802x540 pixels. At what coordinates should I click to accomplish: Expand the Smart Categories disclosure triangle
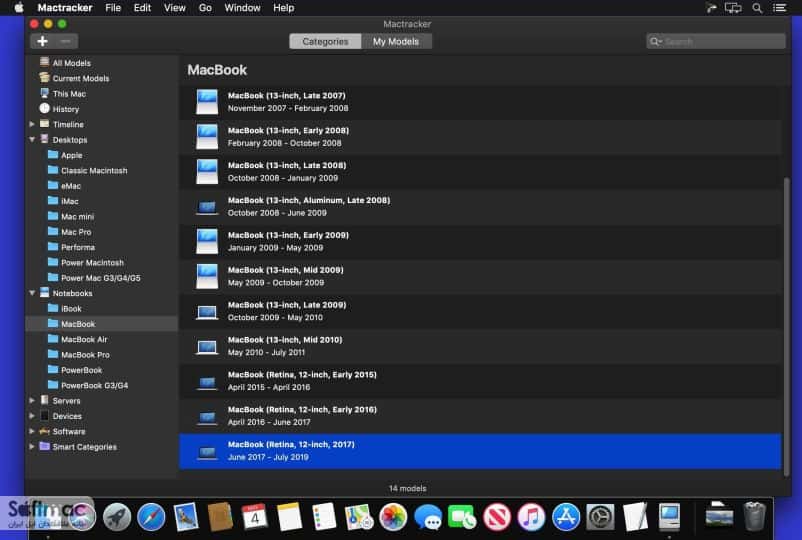[x=32, y=446]
